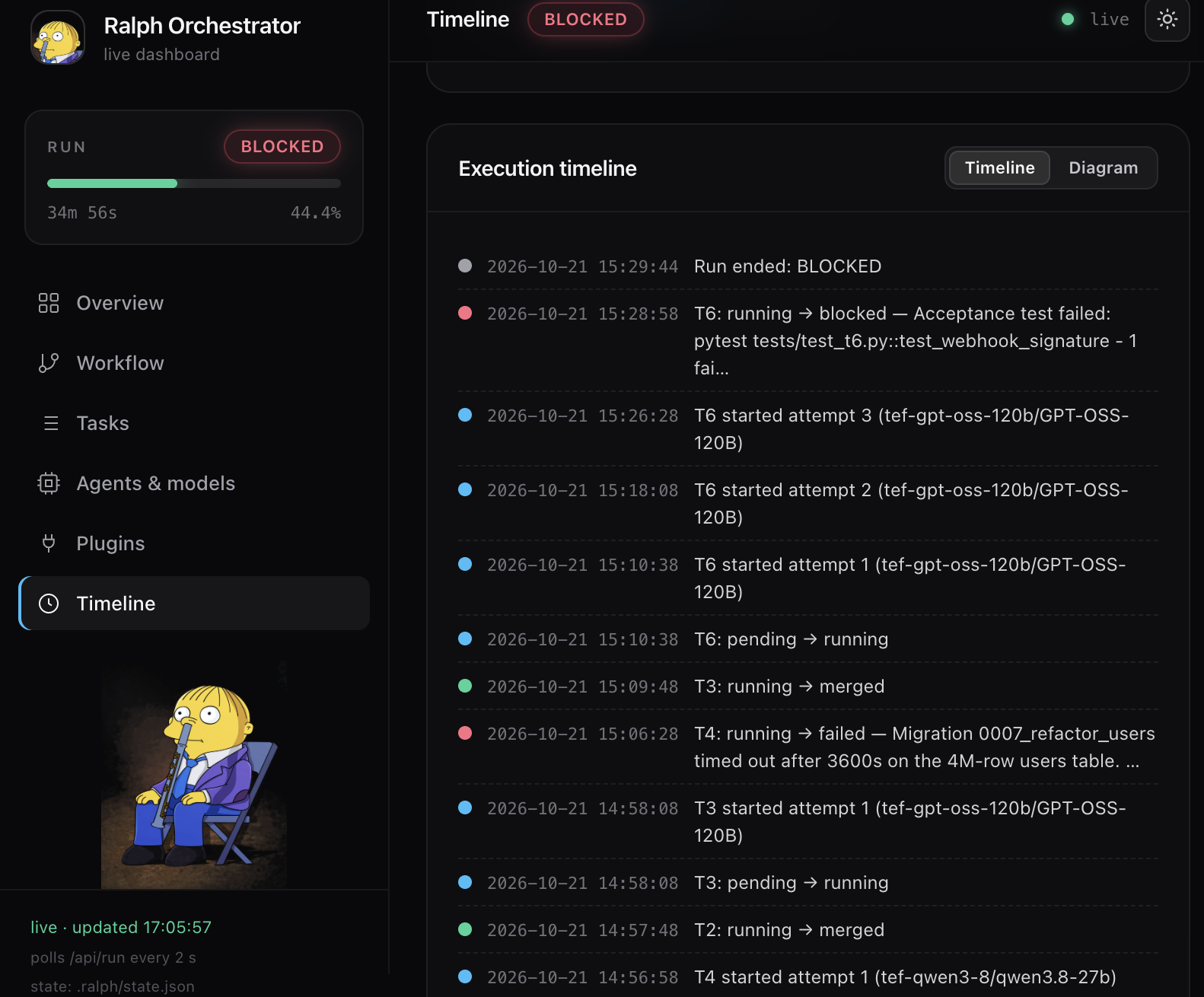The image size is (1204, 997).
Task: Click the T4 migration timed out message
Action: pos(925,747)
